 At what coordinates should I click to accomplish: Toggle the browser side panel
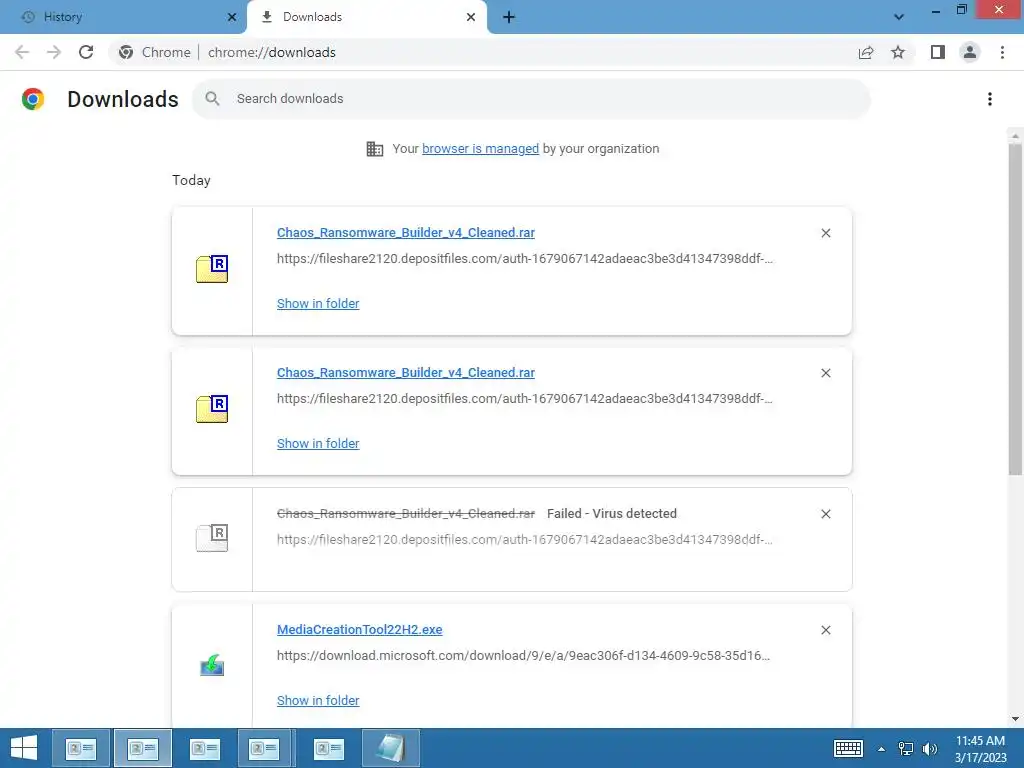pos(938,52)
